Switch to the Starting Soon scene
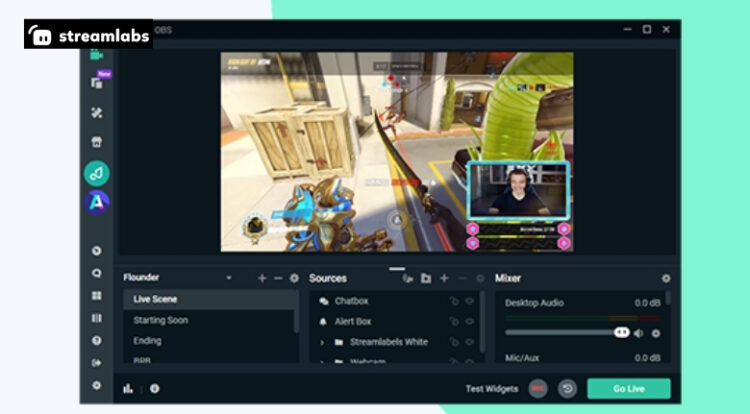This screenshot has height=414, width=750. (209, 320)
